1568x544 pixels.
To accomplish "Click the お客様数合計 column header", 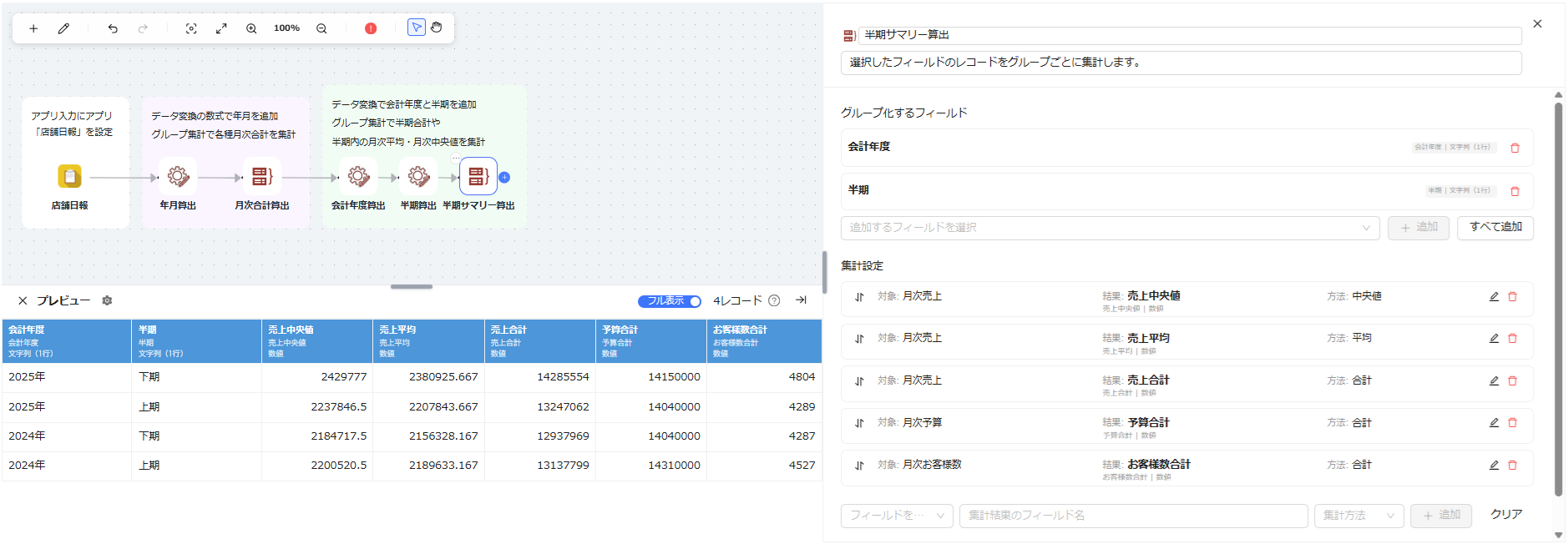I will coord(764,341).
